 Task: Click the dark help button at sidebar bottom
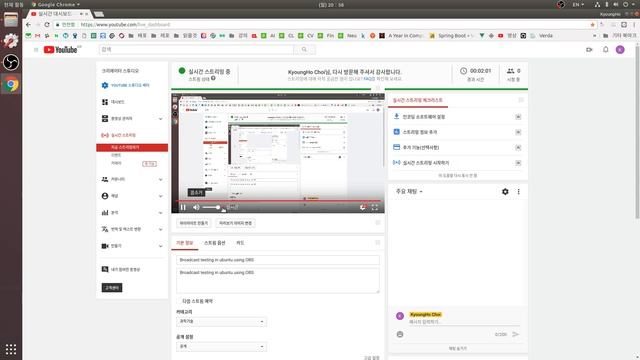[112, 288]
